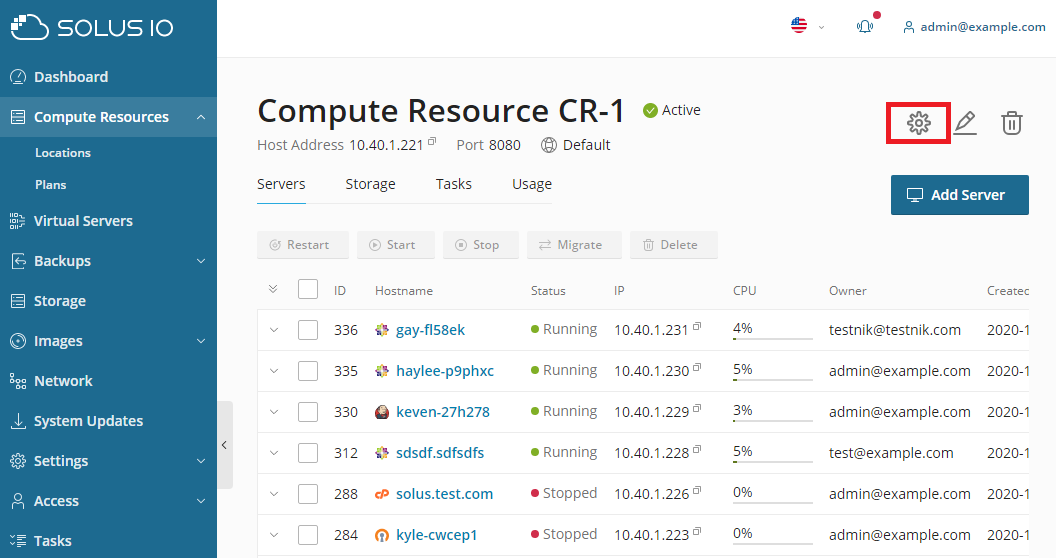Open admin@example.com user account menu
The width and height of the screenshot is (1056, 558).
coord(974,27)
